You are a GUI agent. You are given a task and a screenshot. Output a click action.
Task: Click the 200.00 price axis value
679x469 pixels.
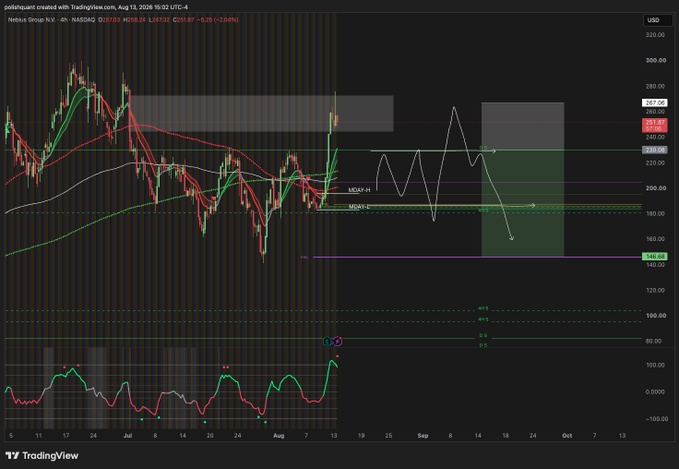click(x=655, y=188)
